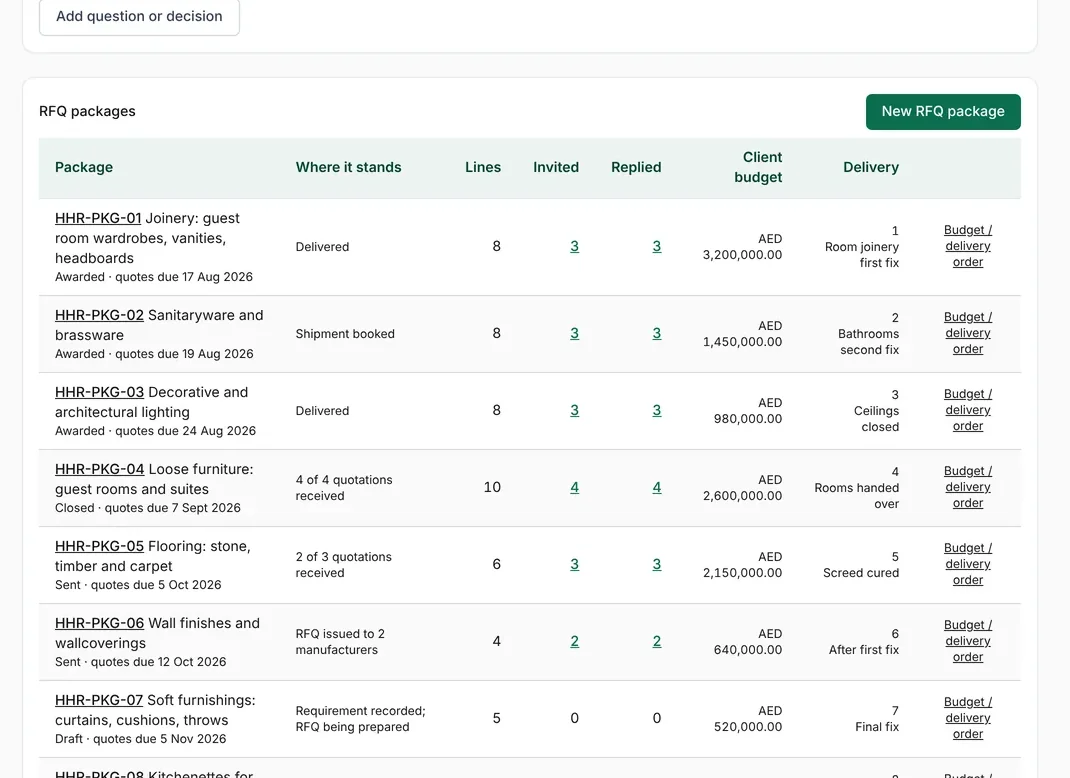The image size is (1070, 778).
Task: Create a New RFQ package
Action: [943, 111]
